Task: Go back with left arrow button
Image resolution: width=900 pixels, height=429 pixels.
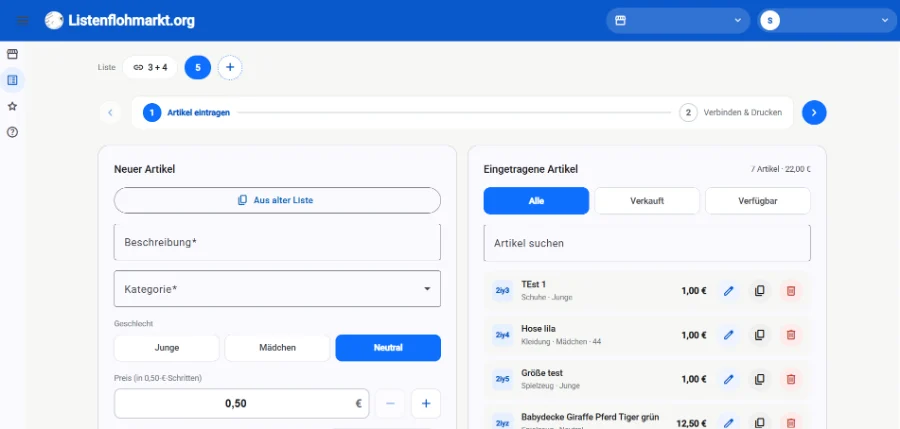Action: click(110, 113)
